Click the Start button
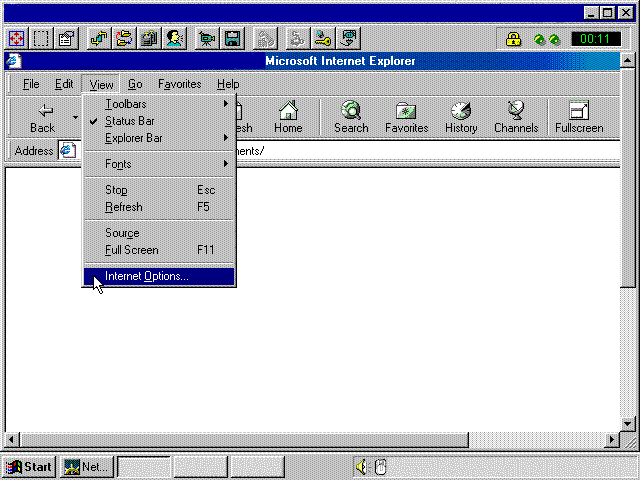Image resolution: width=640 pixels, height=480 pixels. coord(29,467)
